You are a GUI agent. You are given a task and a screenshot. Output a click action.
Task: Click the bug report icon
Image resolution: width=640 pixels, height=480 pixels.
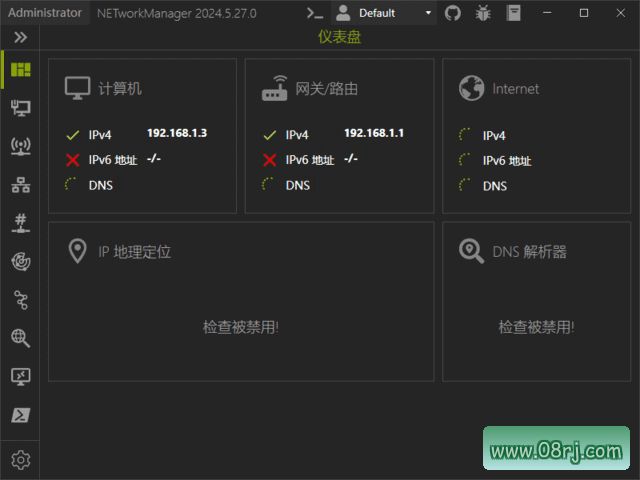click(x=483, y=13)
